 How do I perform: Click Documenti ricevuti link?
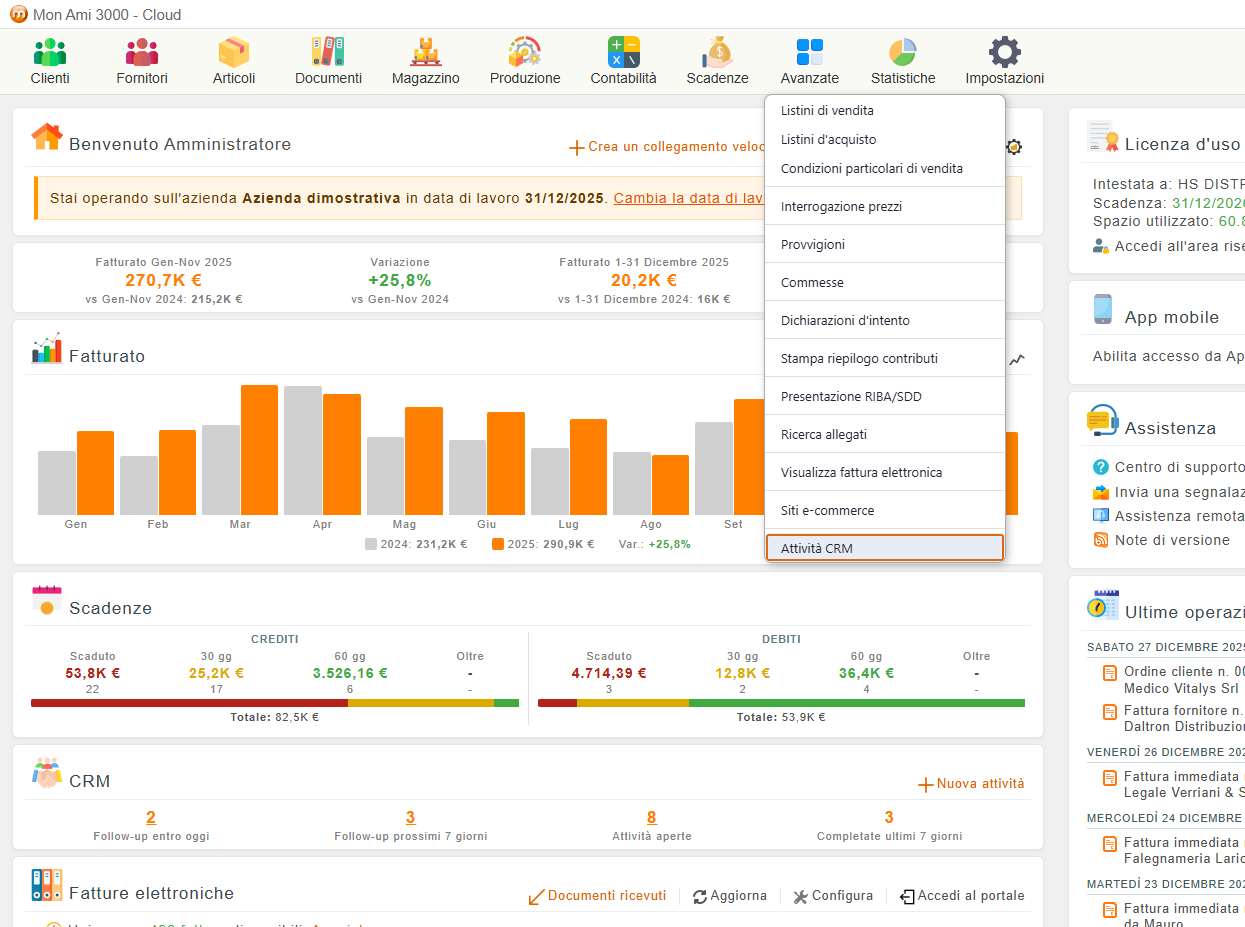(597, 896)
